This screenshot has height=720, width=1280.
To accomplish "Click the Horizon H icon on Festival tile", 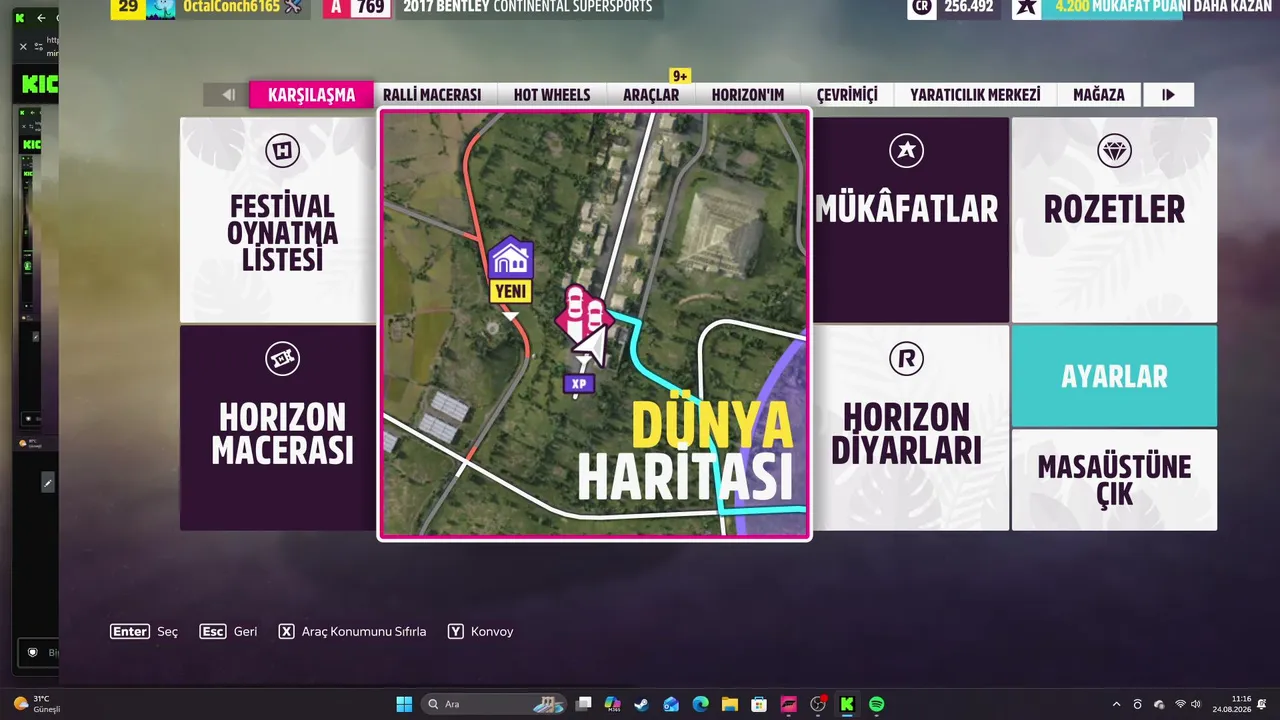I will pyautogui.click(x=282, y=151).
